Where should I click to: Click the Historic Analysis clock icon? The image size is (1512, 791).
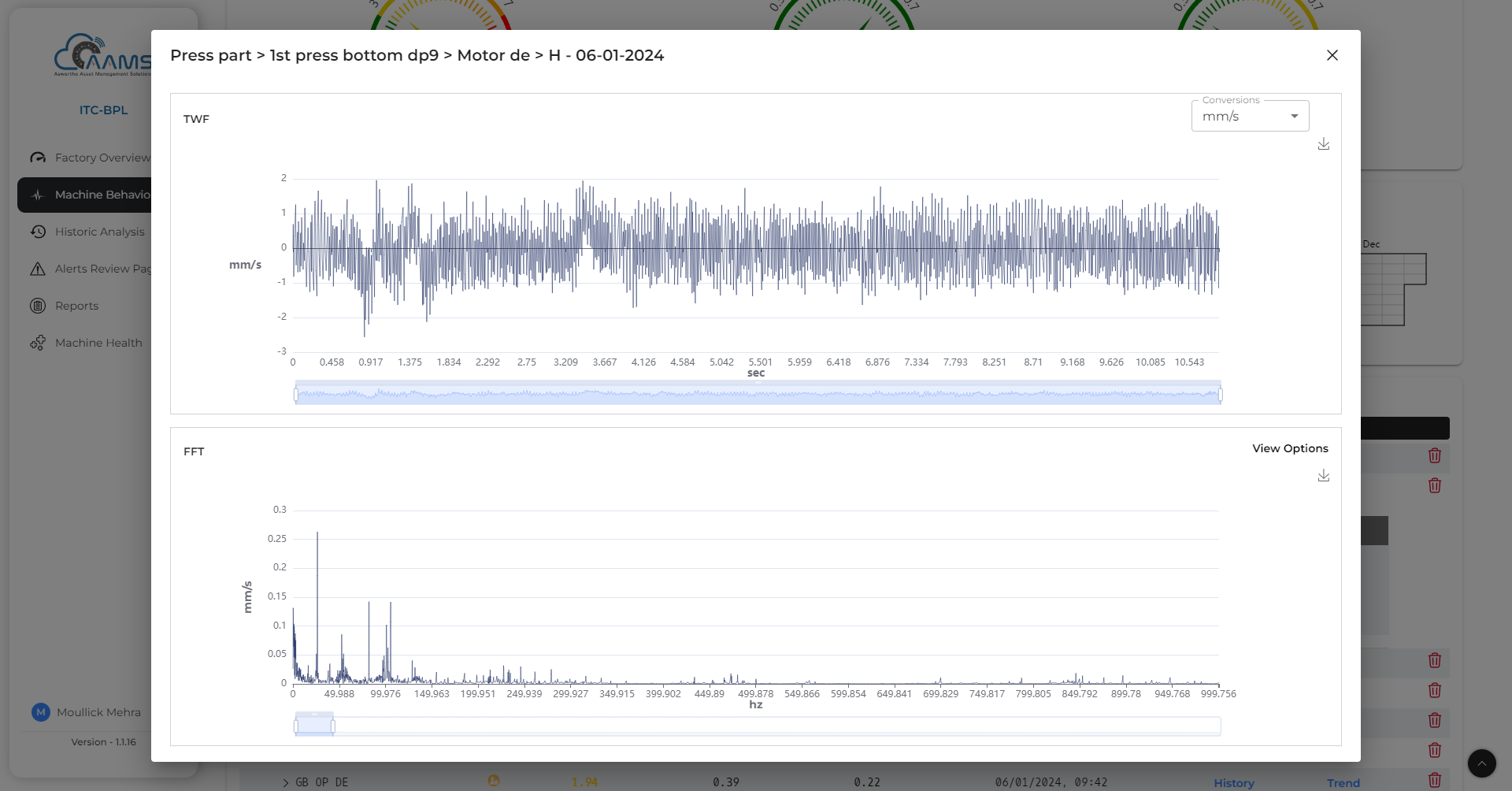[38, 232]
